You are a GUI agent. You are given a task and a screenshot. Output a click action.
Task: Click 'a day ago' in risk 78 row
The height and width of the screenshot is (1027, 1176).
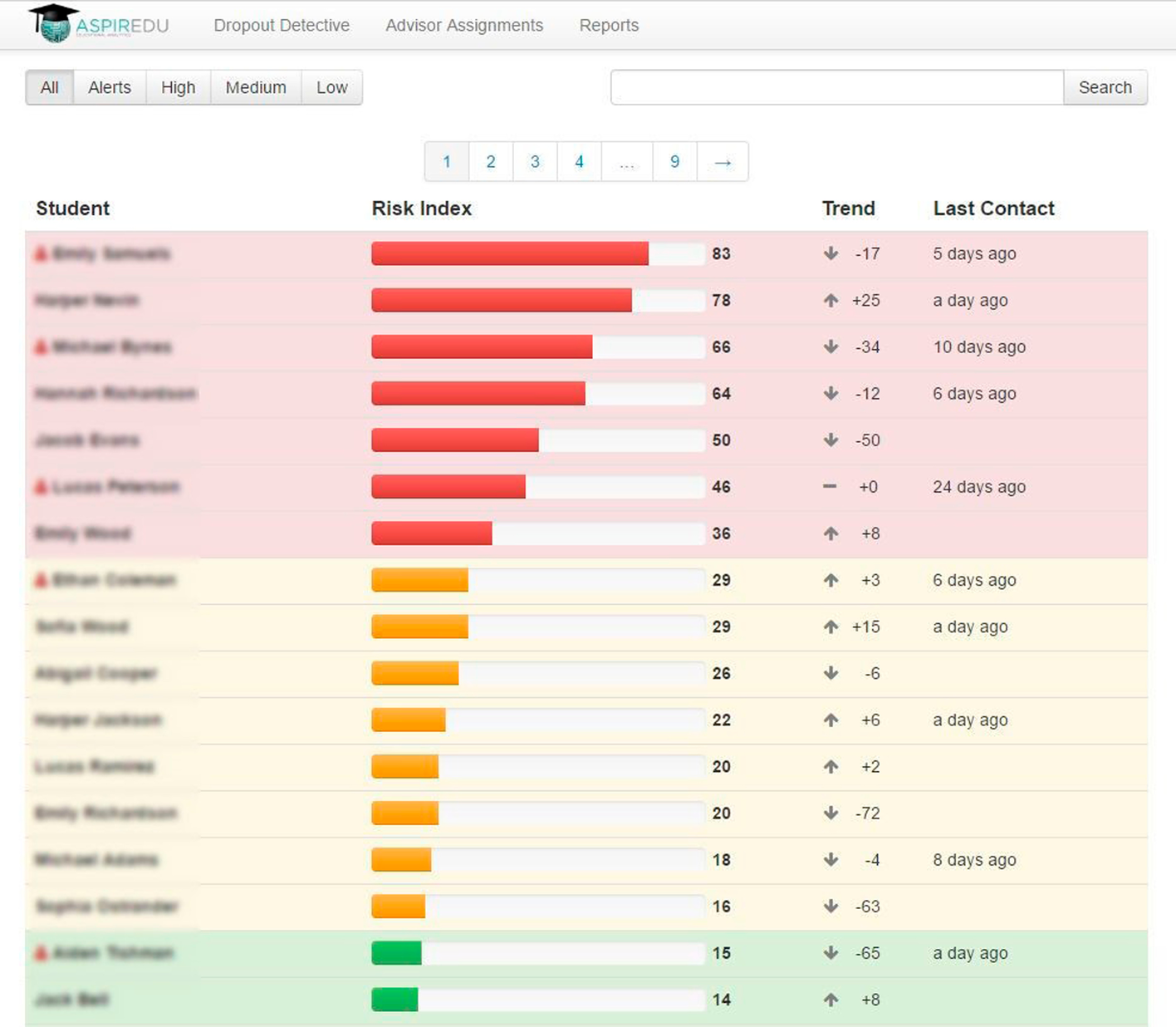[970, 301]
